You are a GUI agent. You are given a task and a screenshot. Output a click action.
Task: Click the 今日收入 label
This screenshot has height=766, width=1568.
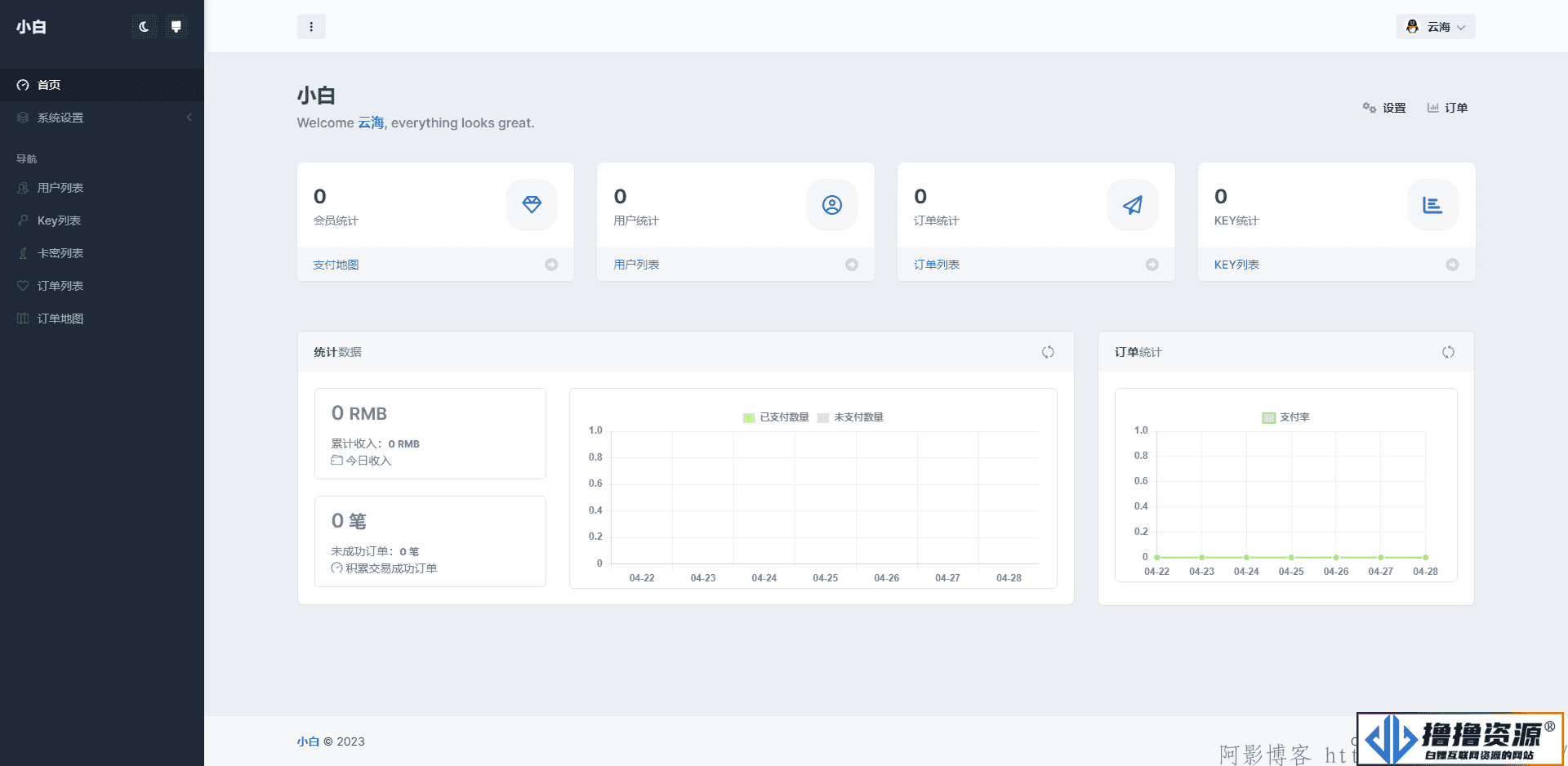coord(368,461)
